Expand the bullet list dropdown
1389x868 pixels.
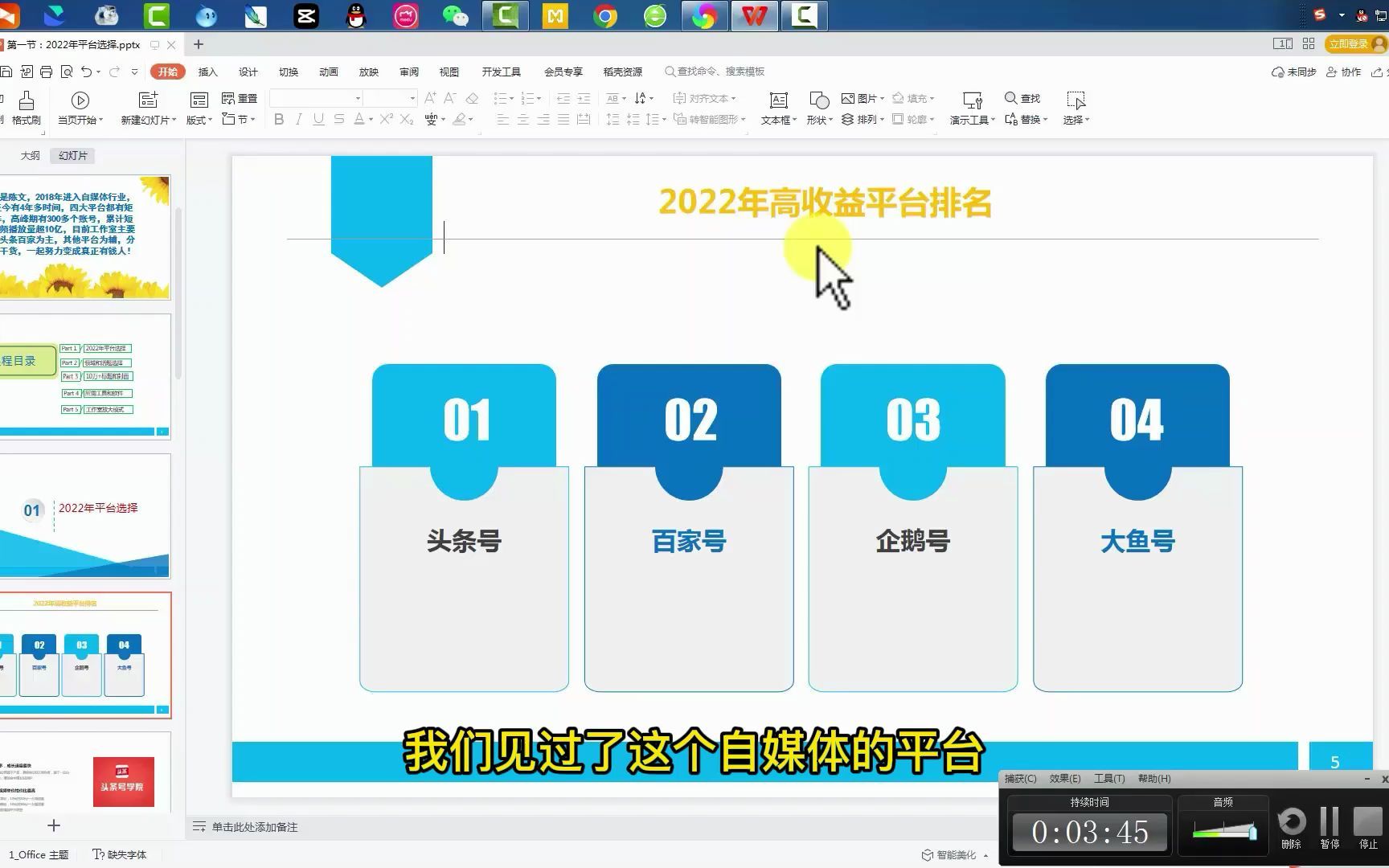[x=512, y=98]
